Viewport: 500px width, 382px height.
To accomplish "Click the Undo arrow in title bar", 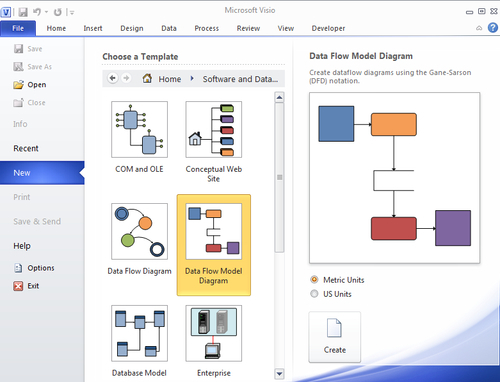I will pos(37,12).
